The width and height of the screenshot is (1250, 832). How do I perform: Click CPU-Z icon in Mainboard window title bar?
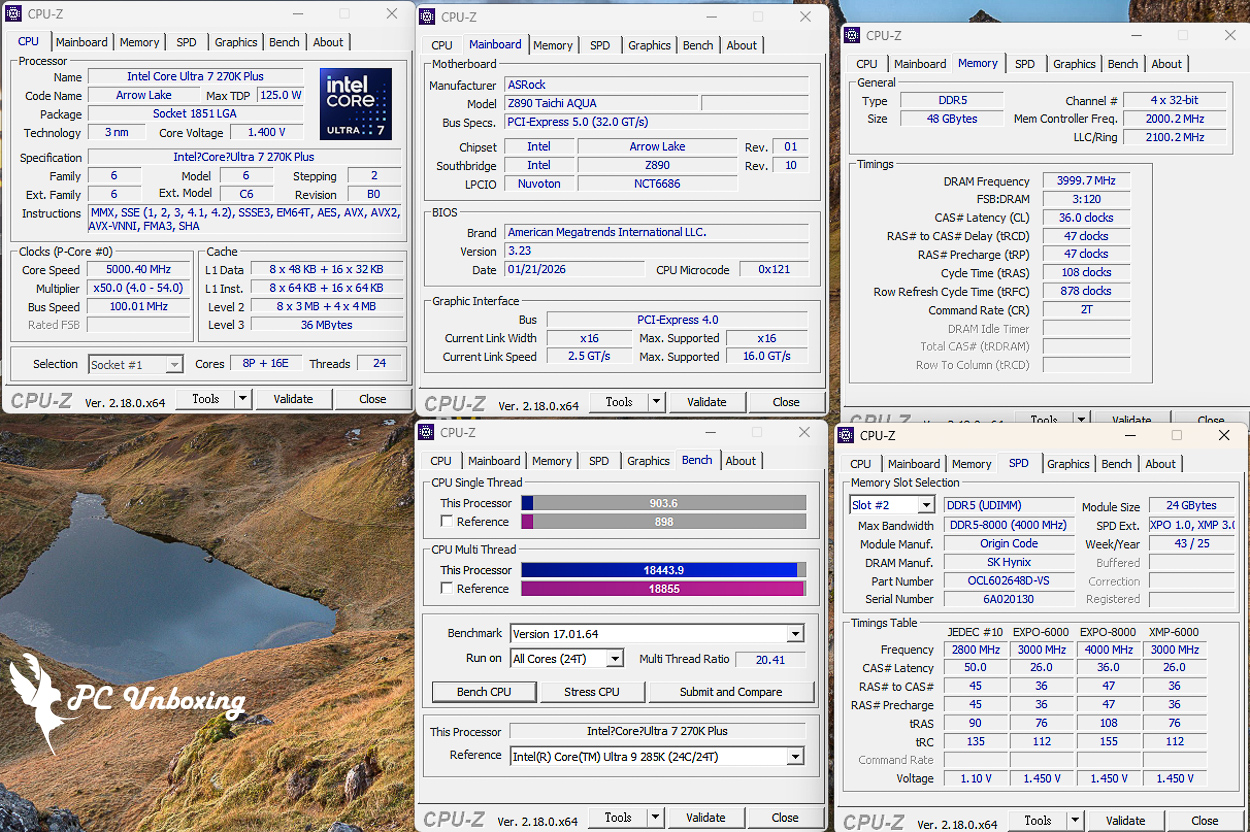click(428, 17)
